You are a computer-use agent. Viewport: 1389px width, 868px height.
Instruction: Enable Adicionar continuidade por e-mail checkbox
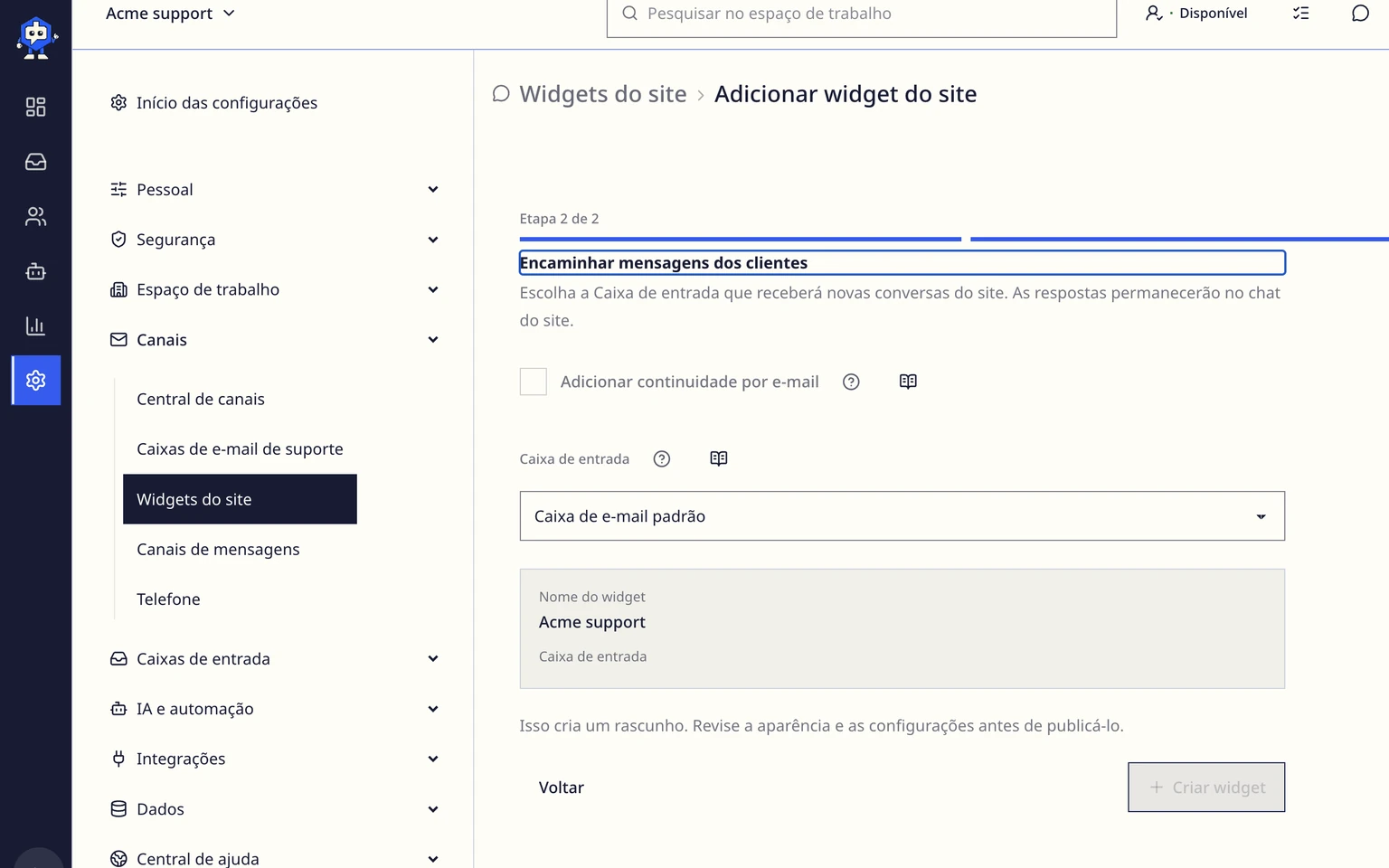point(534,382)
